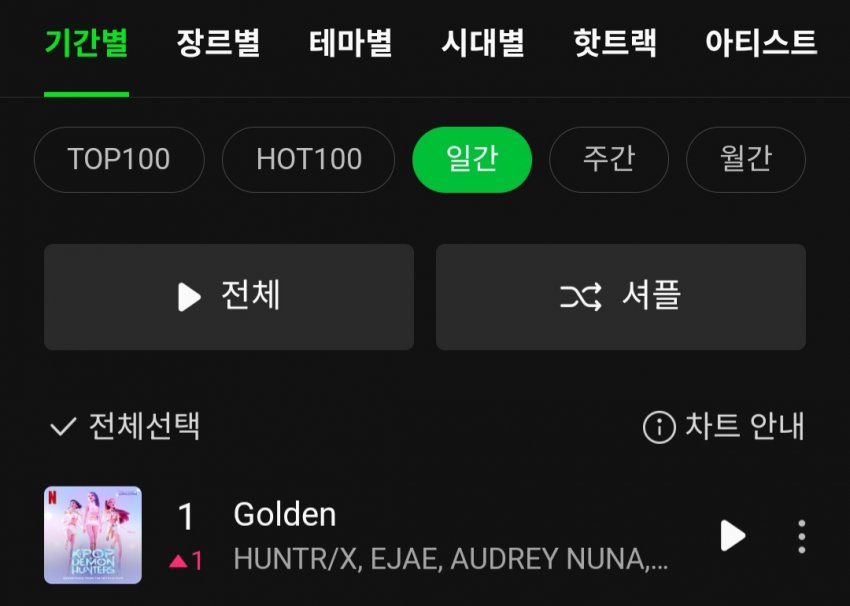Play the Golden track with its play icon

click(x=733, y=536)
